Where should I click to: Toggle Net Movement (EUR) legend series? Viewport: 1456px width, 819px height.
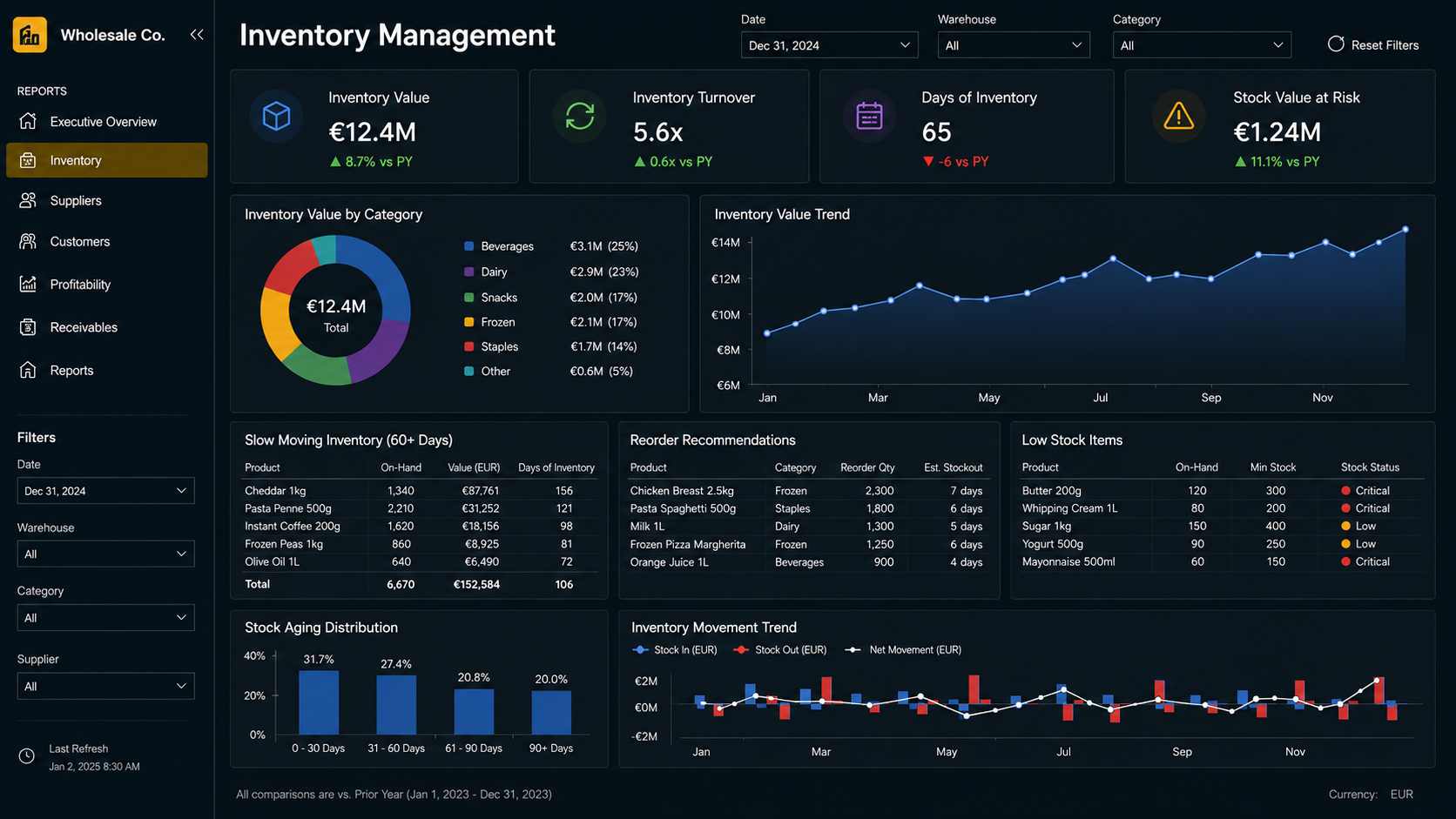(x=903, y=650)
